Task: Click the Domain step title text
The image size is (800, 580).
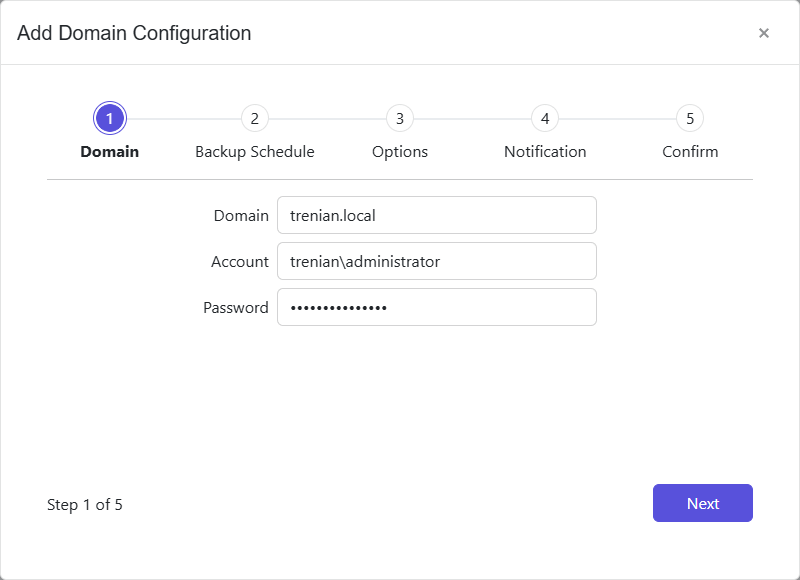Action: click(110, 151)
